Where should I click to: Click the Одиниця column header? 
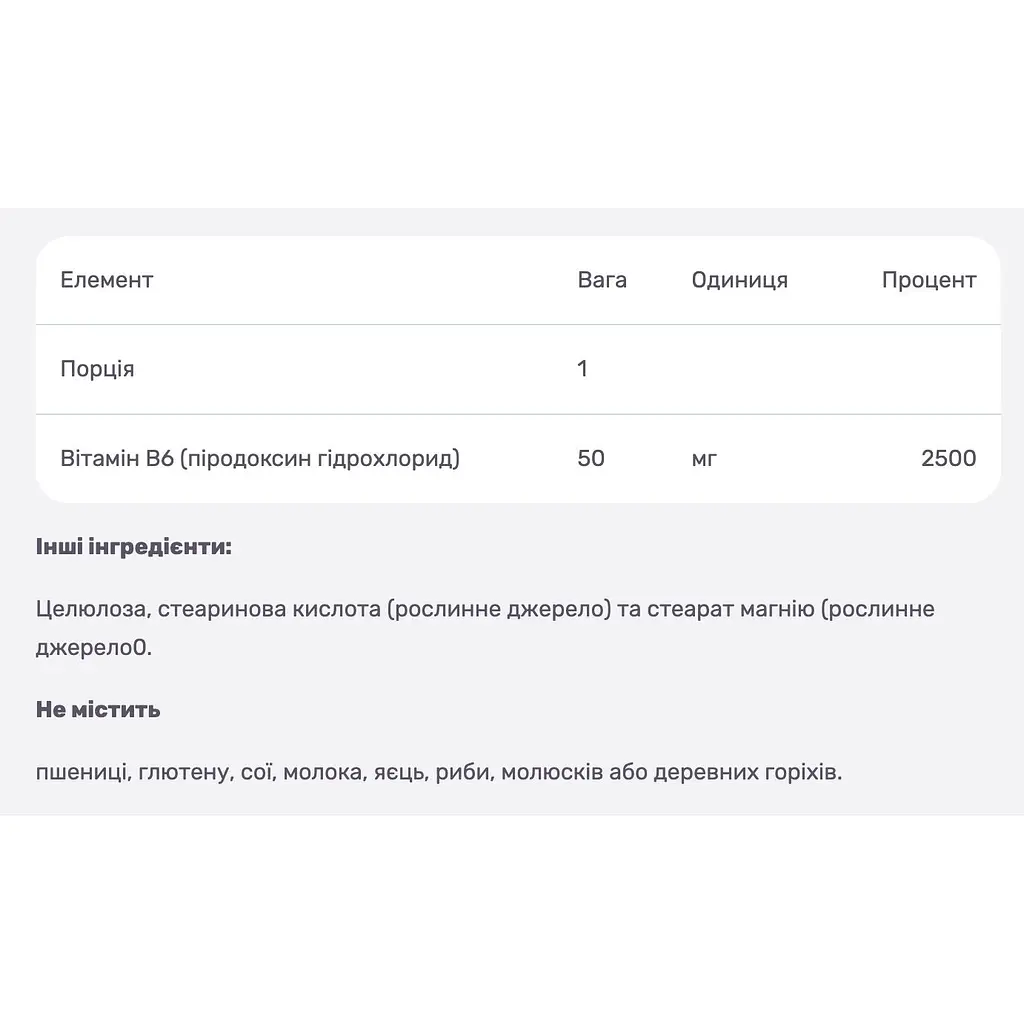pyautogui.click(x=739, y=280)
